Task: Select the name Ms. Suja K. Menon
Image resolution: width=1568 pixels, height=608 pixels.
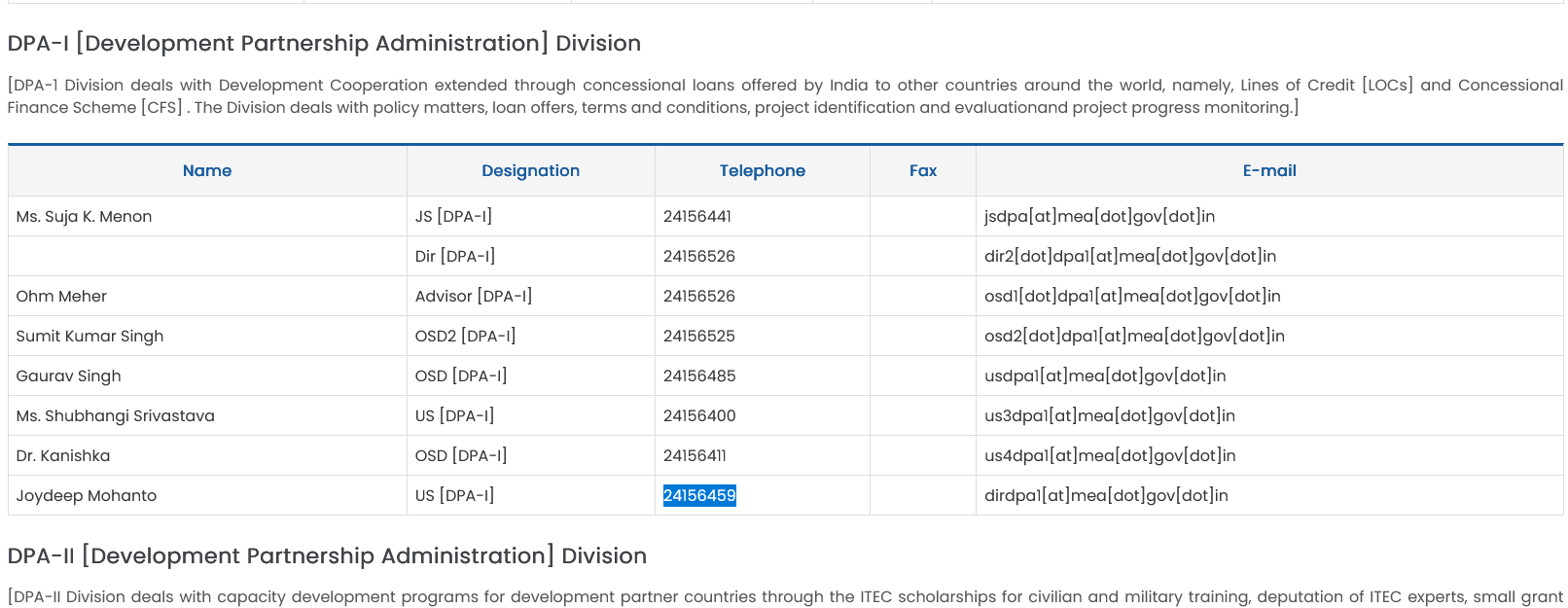Action: (x=85, y=217)
